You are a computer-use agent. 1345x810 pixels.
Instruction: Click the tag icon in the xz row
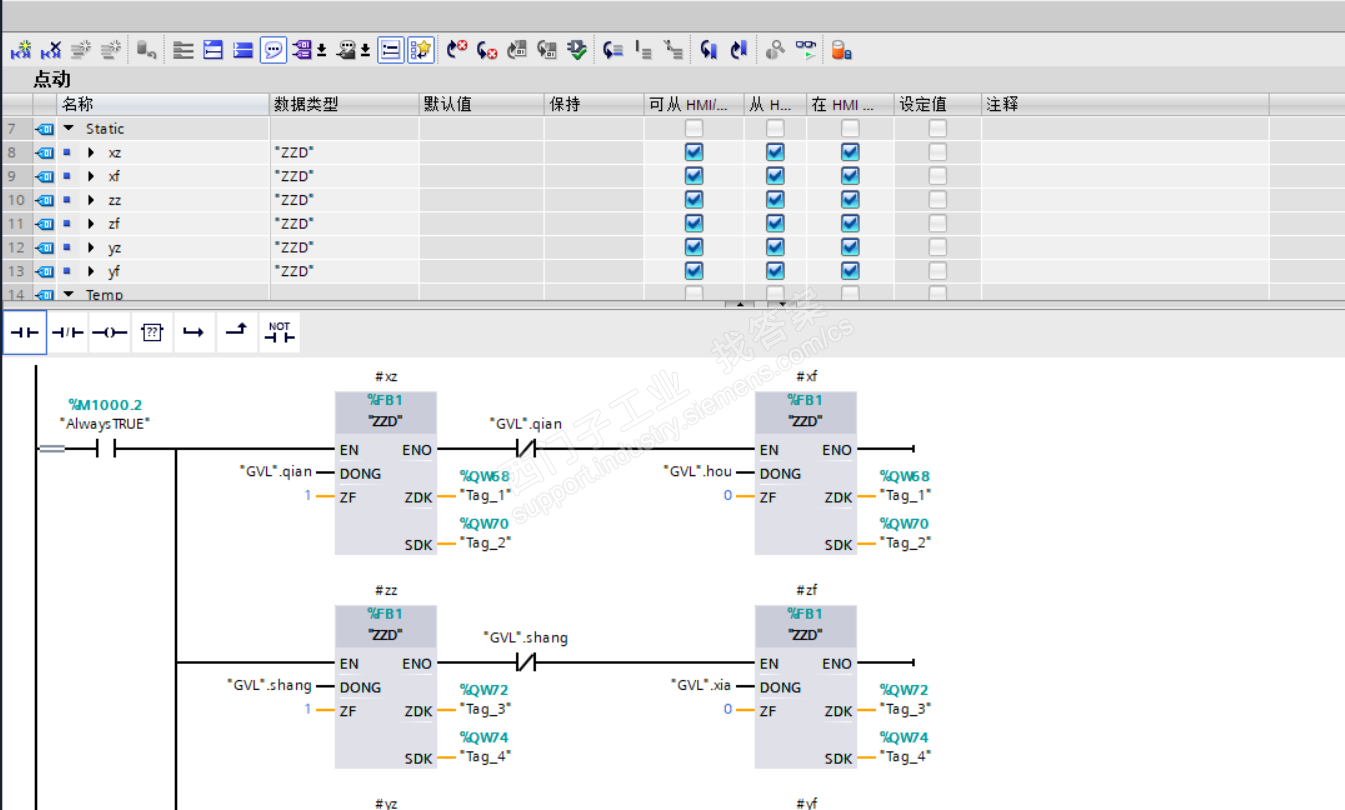[x=45, y=152]
